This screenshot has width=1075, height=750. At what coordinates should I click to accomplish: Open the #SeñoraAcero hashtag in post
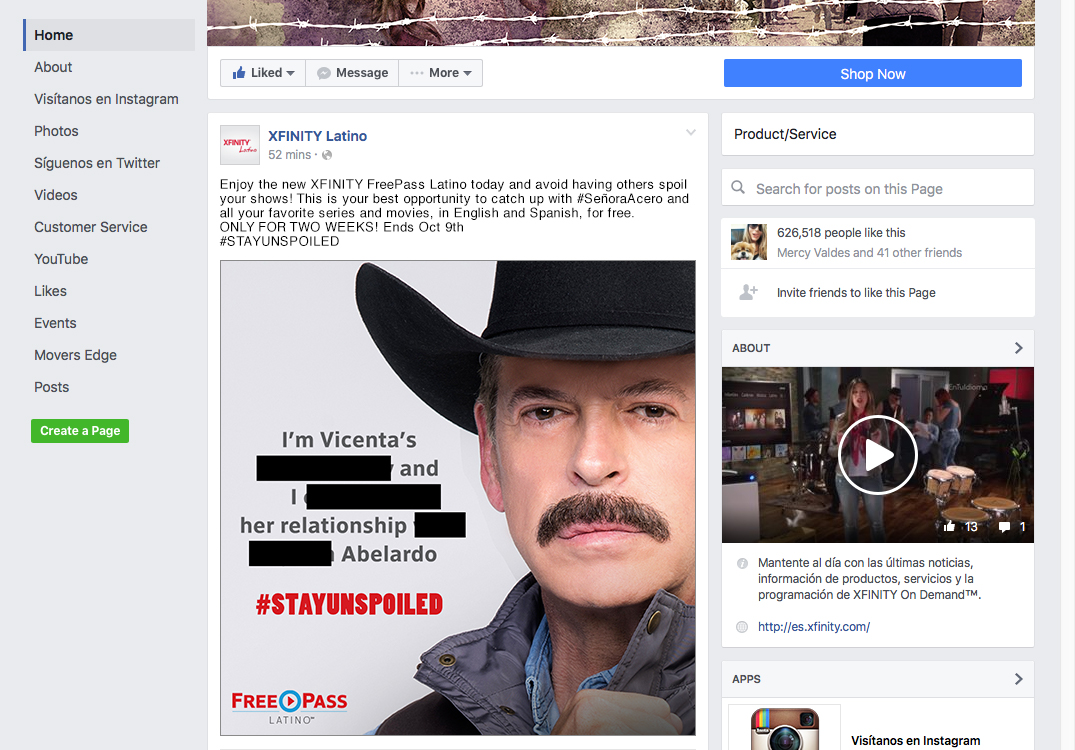point(620,199)
